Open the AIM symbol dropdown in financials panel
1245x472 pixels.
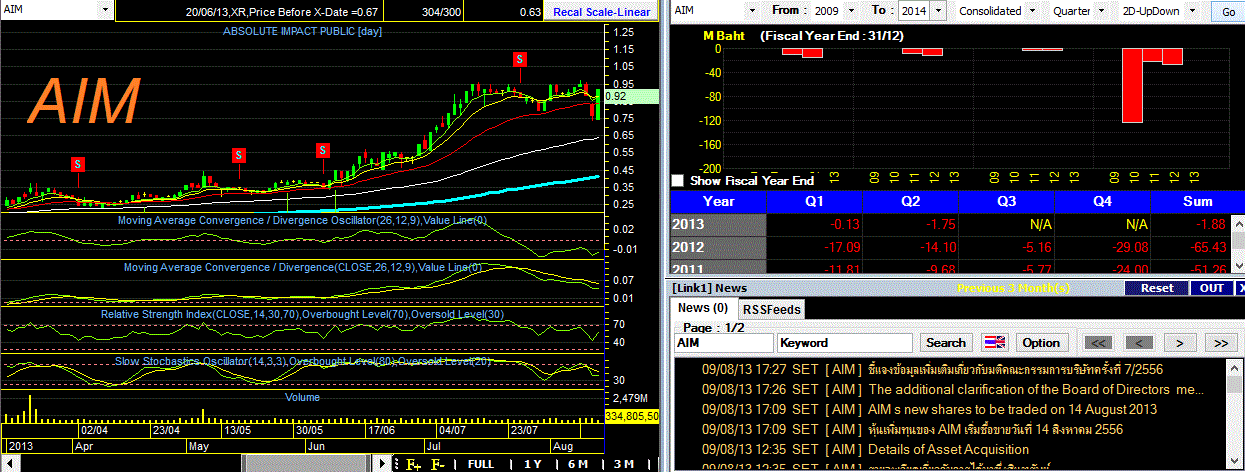754,11
